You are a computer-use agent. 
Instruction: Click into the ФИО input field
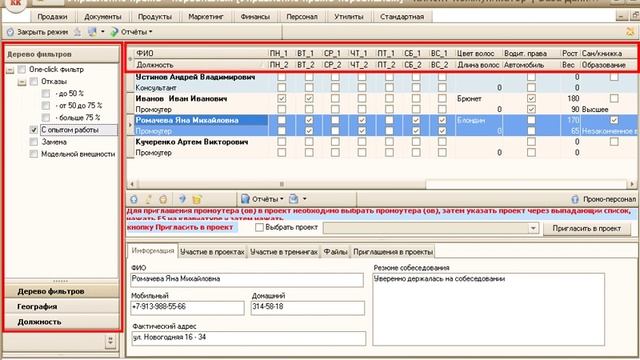[x=247, y=280]
